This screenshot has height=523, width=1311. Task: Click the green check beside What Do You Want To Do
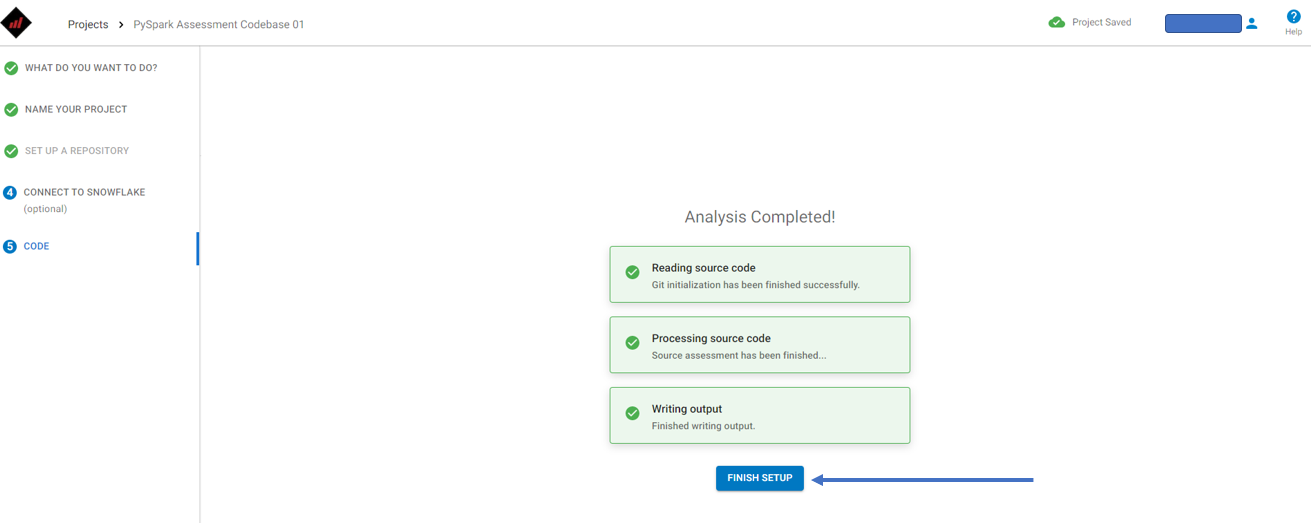(11, 68)
